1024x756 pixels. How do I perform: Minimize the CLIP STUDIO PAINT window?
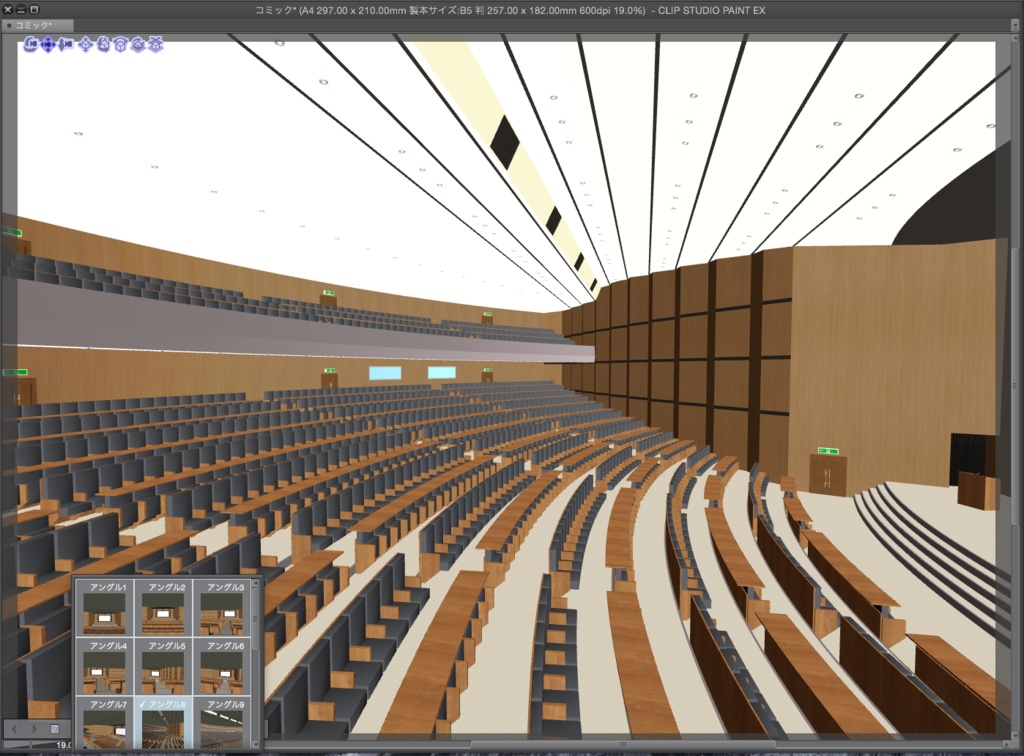click(x=21, y=10)
